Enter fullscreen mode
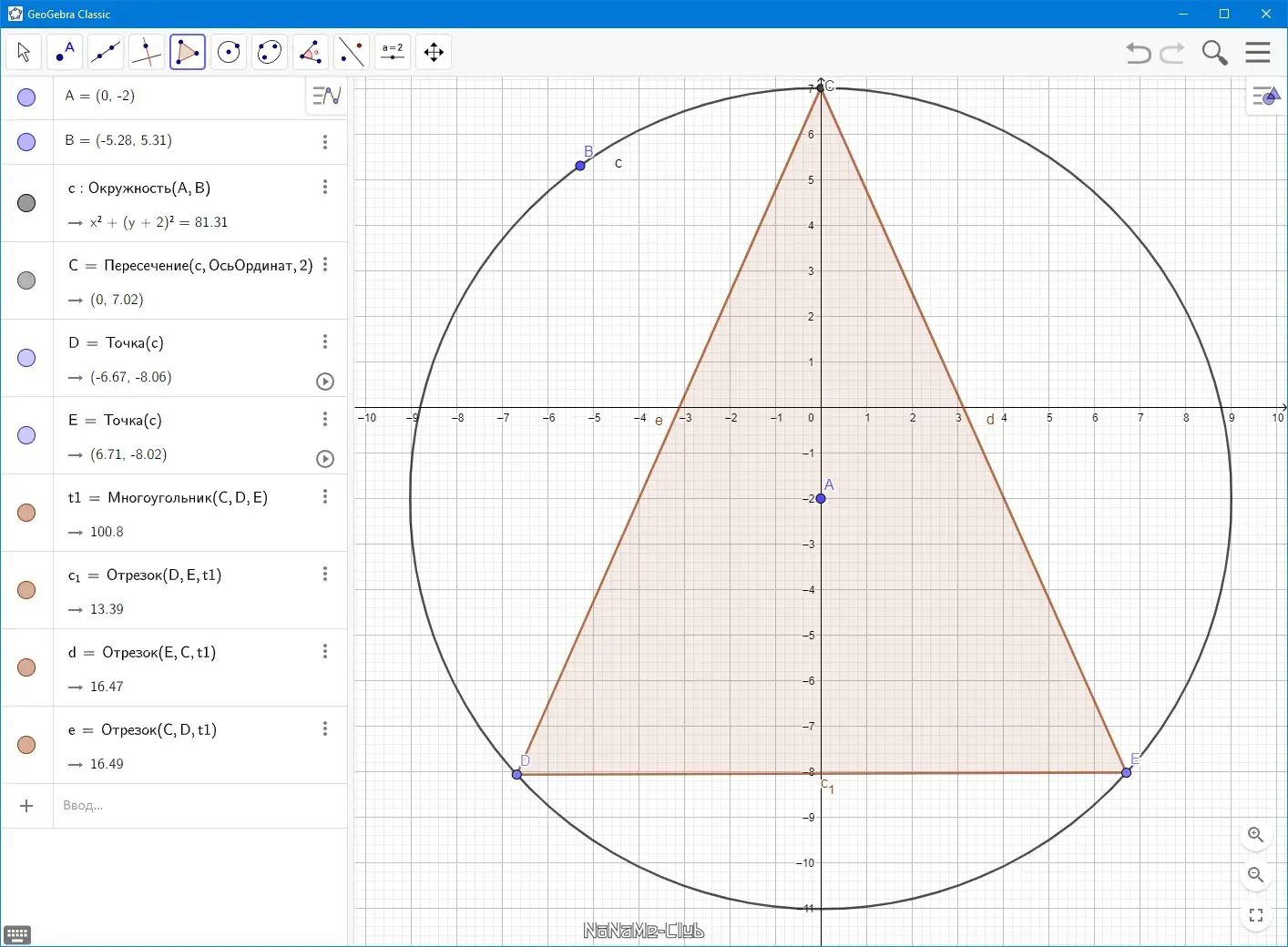This screenshot has height=947, width=1288. [1255, 916]
